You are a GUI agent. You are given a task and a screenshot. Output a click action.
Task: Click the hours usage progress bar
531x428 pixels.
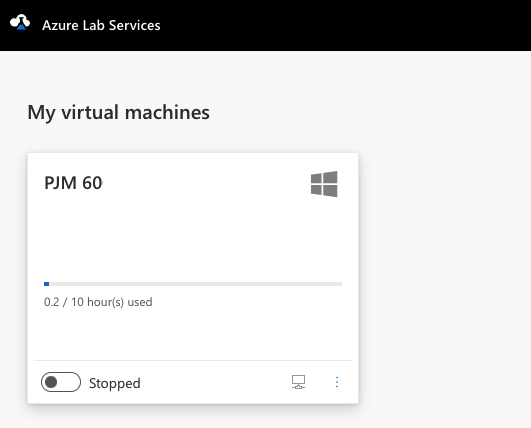[193, 284]
